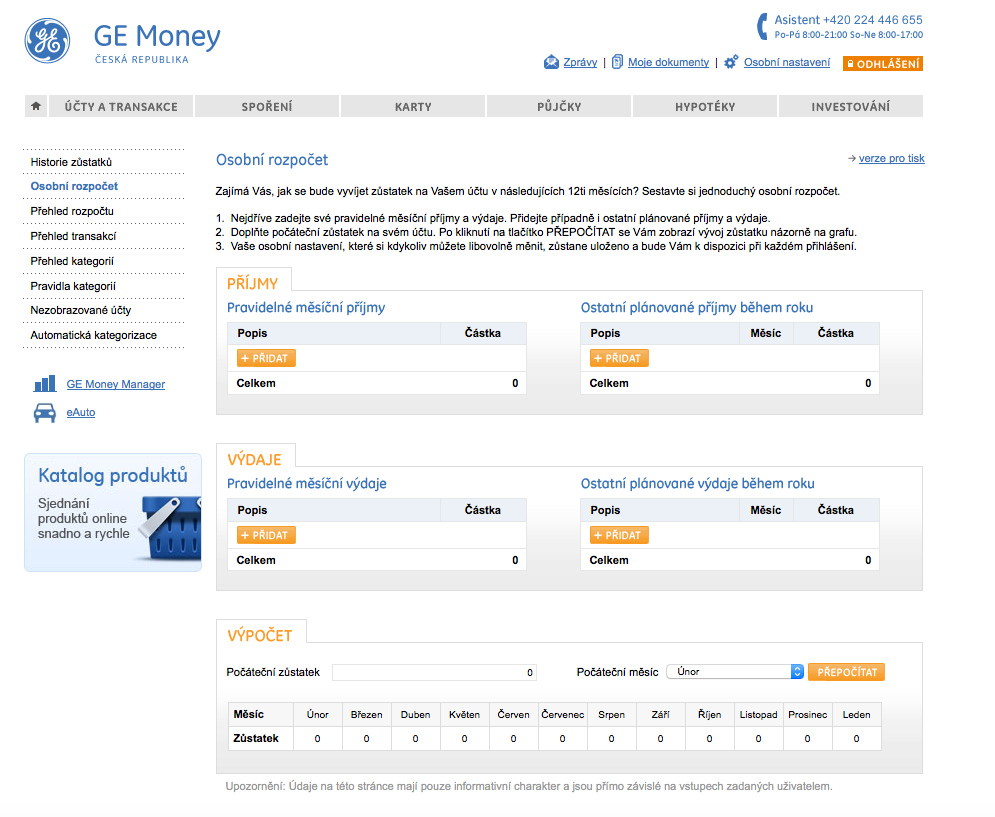Open Nezobrazované účty in sidebar
The width and height of the screenshot is (995, 817).
81,310
